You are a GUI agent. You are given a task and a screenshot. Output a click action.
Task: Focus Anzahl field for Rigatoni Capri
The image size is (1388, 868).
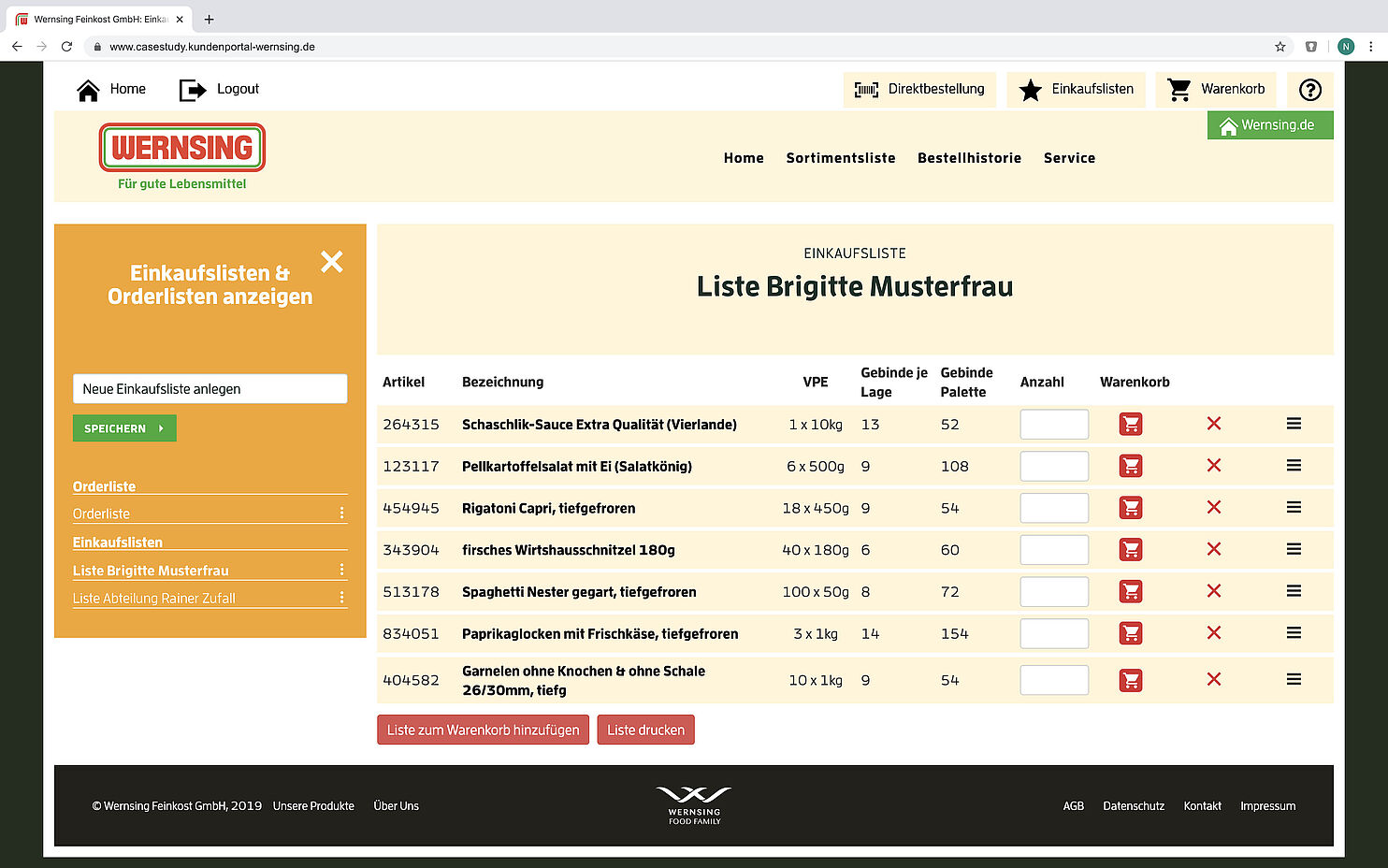1054,508
